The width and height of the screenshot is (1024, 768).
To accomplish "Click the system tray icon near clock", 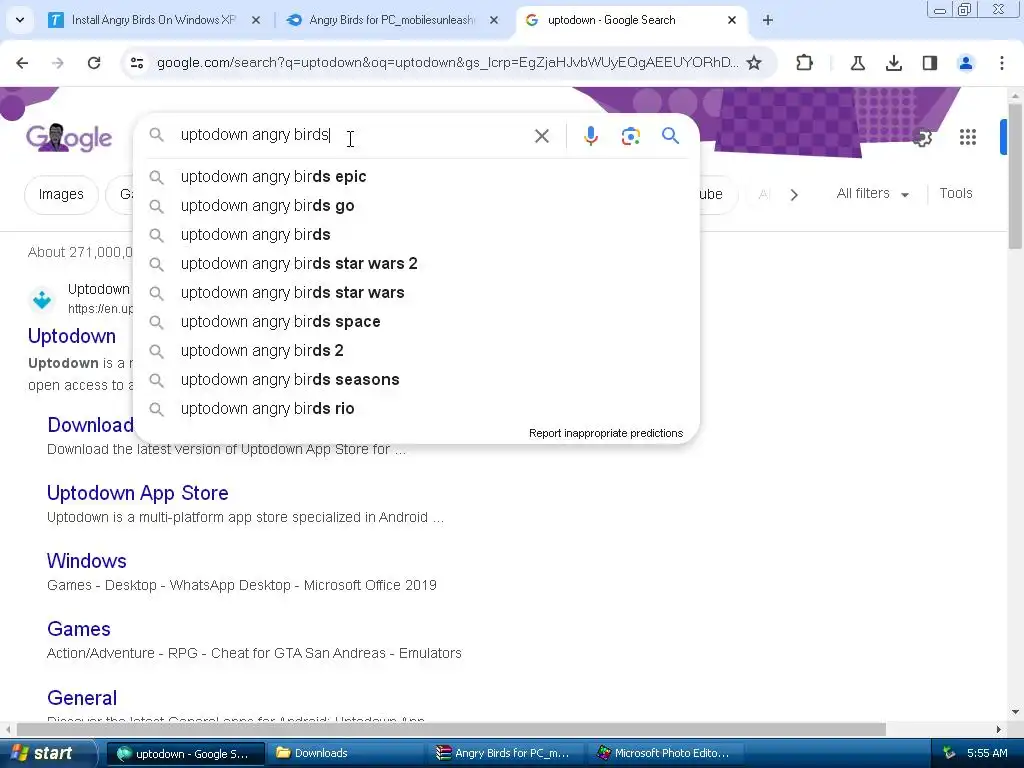I will pyautogui.click(x=949, y=753).
